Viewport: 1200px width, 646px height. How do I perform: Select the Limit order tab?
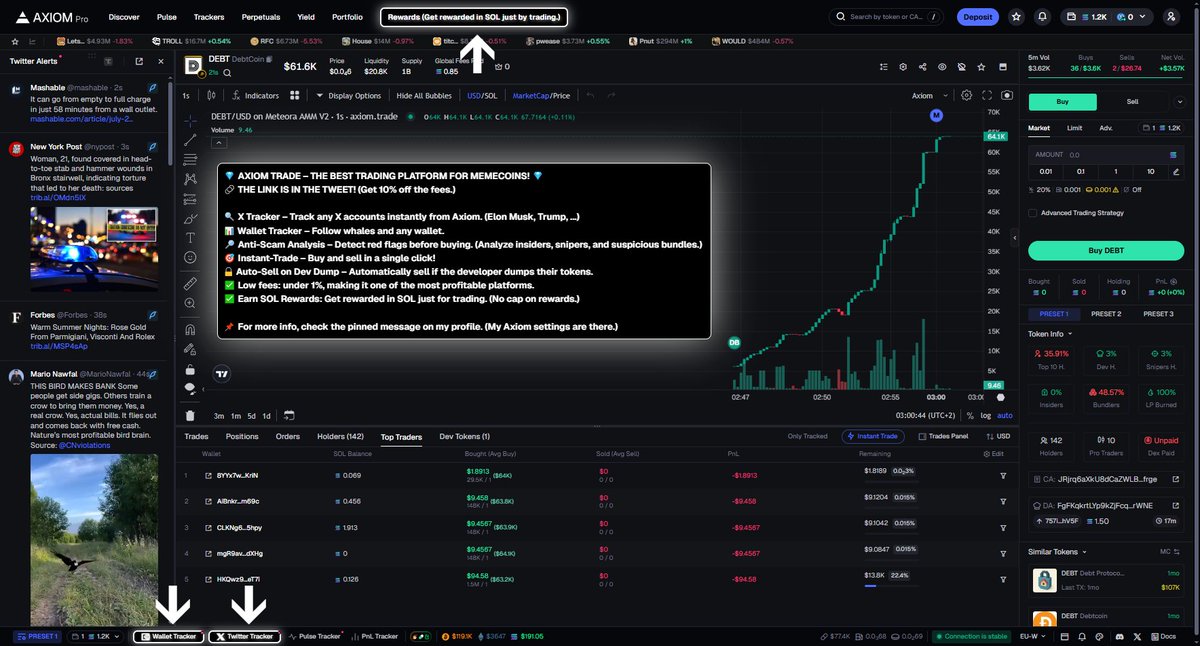(1074, 128)
